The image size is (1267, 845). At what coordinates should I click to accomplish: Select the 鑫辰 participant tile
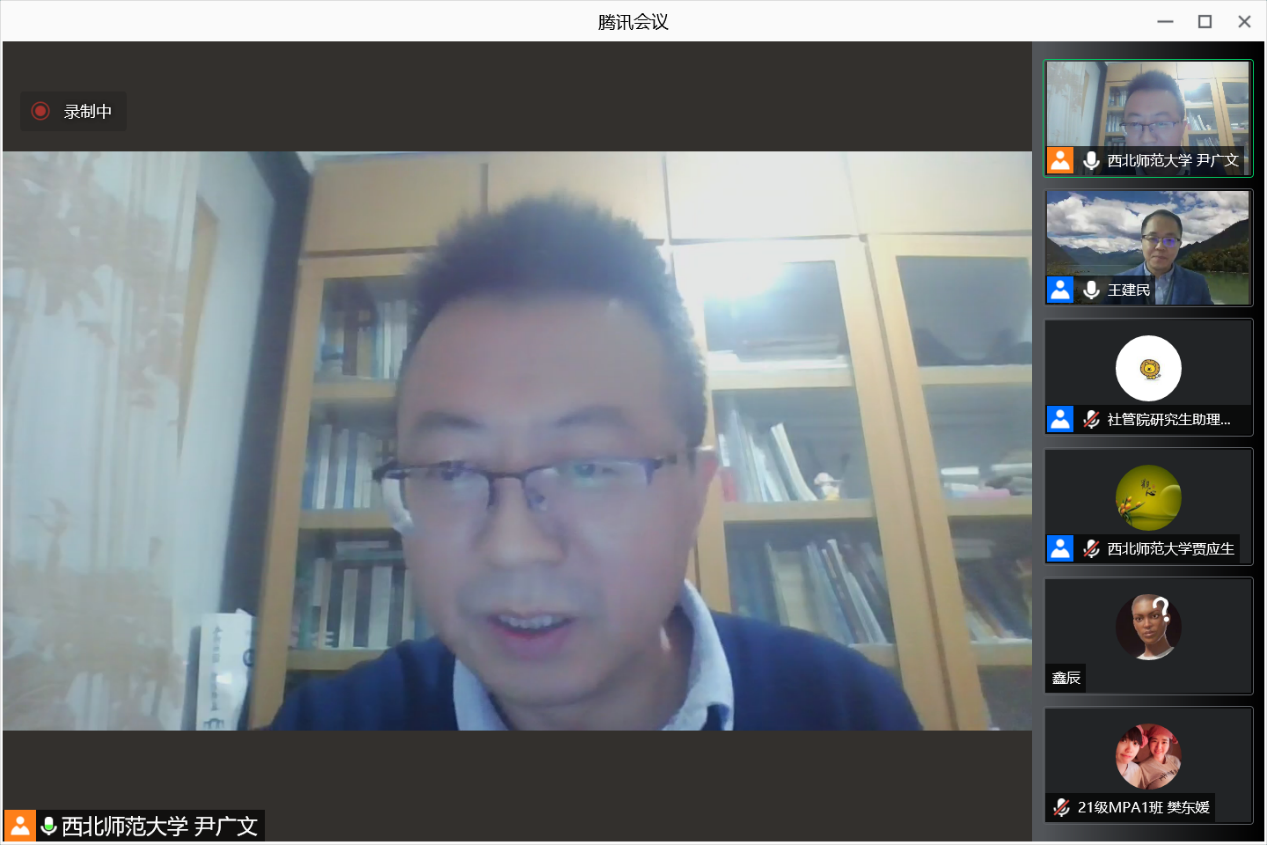tap(1148, 635)
